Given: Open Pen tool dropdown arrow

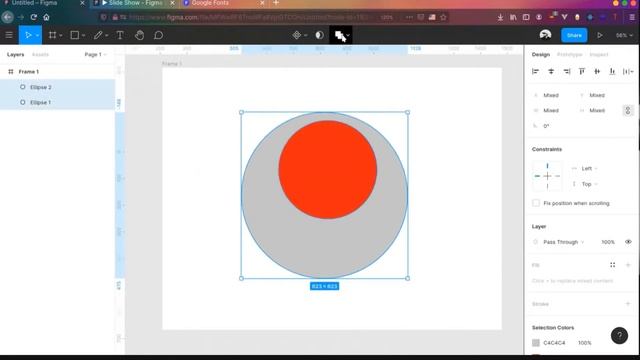Looking at the screenshot, I should point(107,36).
